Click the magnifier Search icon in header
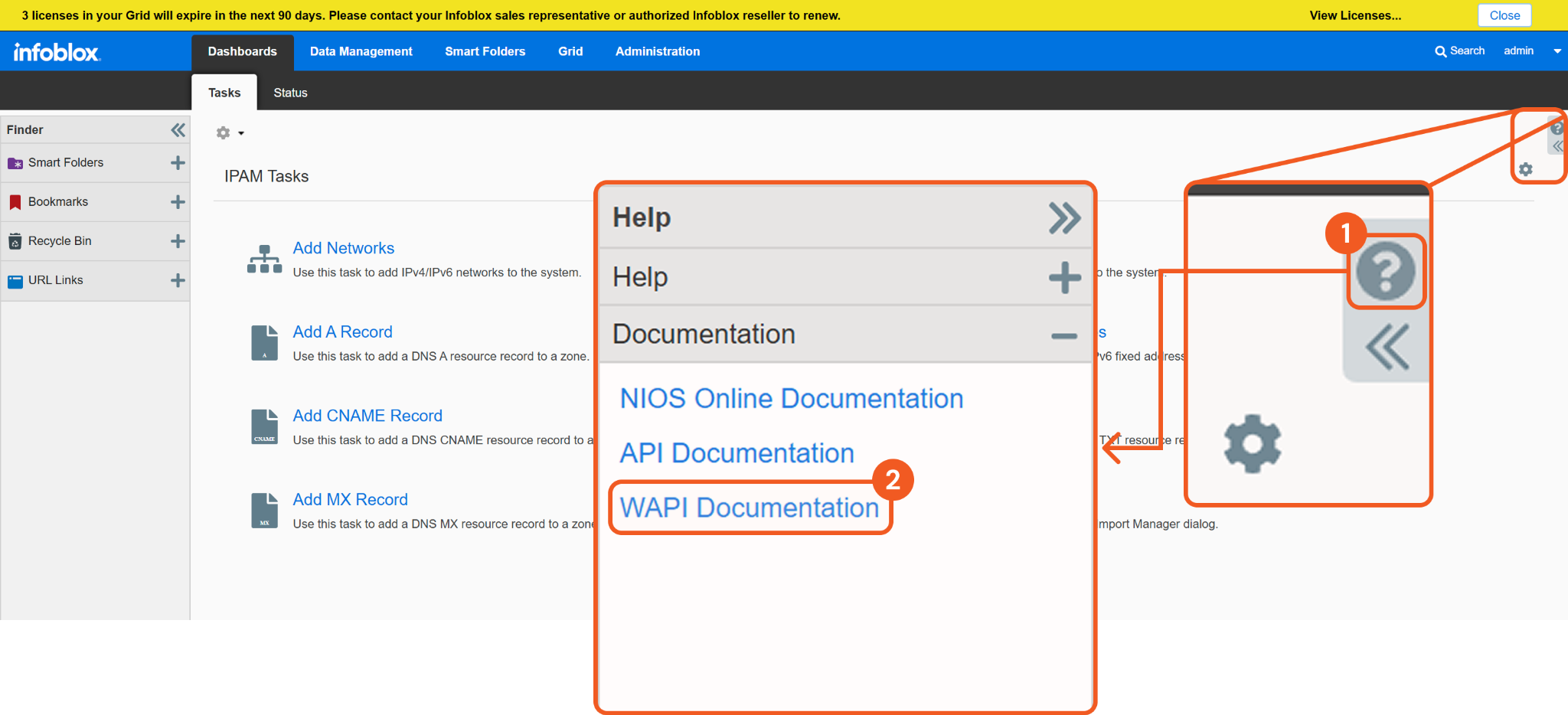 [x=1440, y=51]
